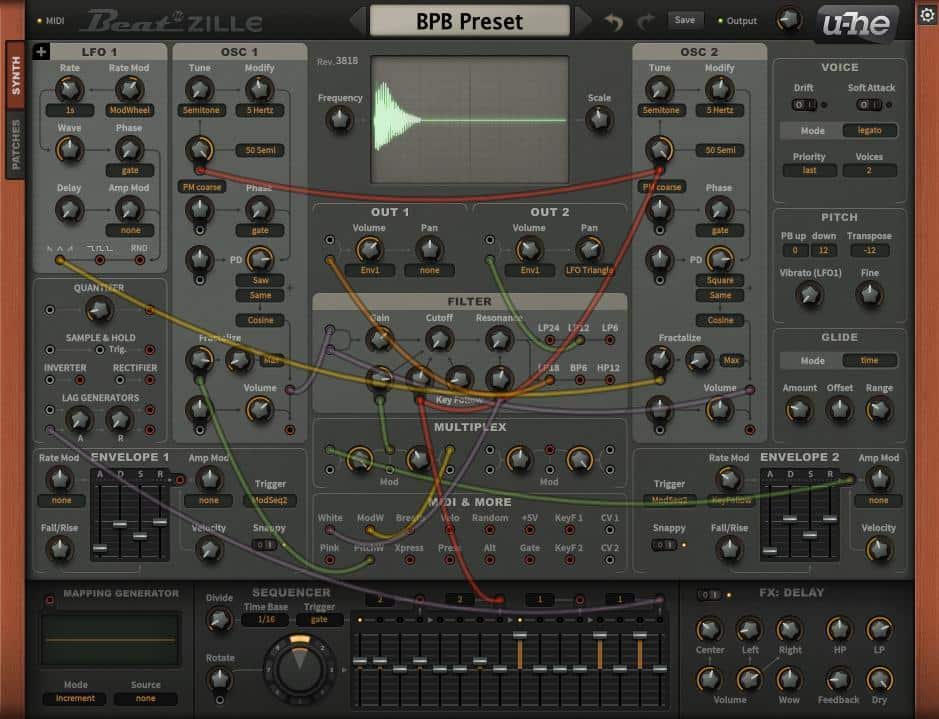This screenshot has height=719, width=939.
Task: Click the undo arrow icon
Action: coord(614,20)
